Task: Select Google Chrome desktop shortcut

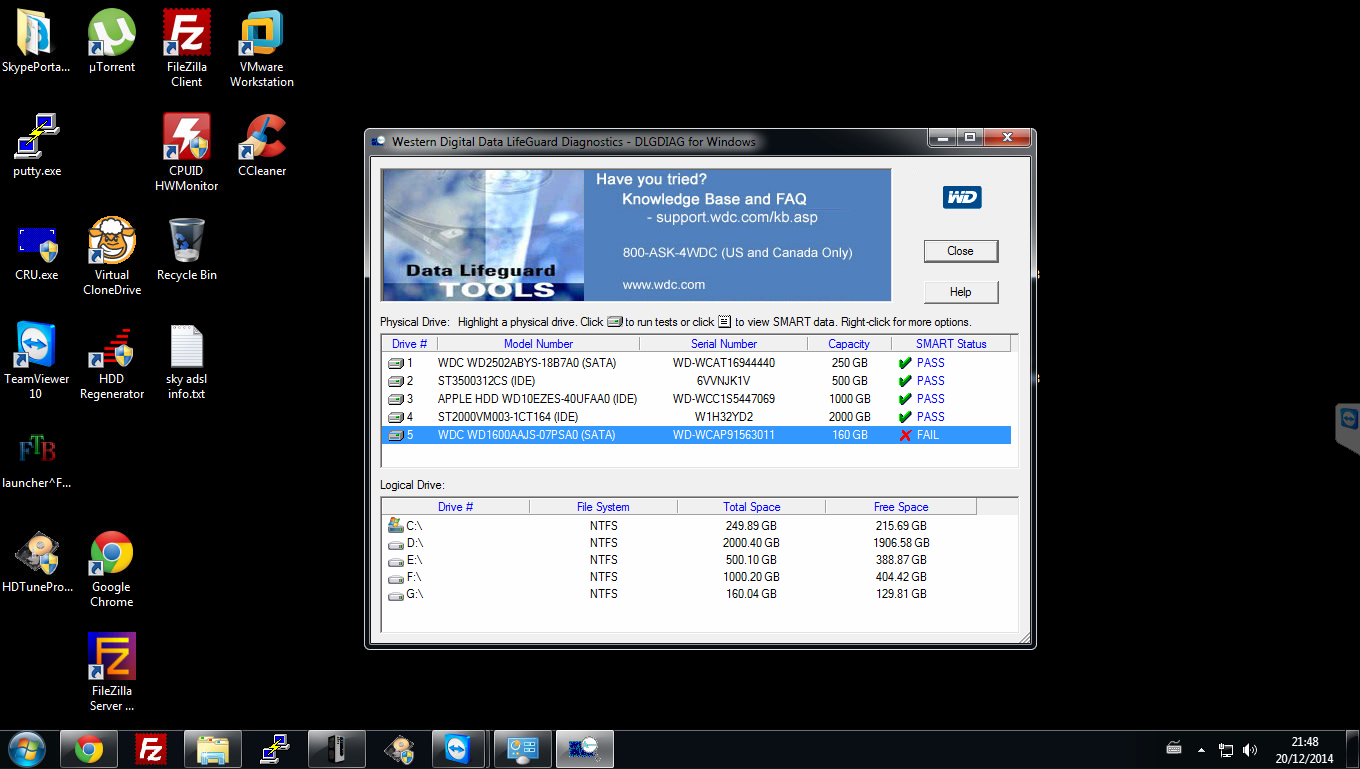Action: [x=112, y=569]
